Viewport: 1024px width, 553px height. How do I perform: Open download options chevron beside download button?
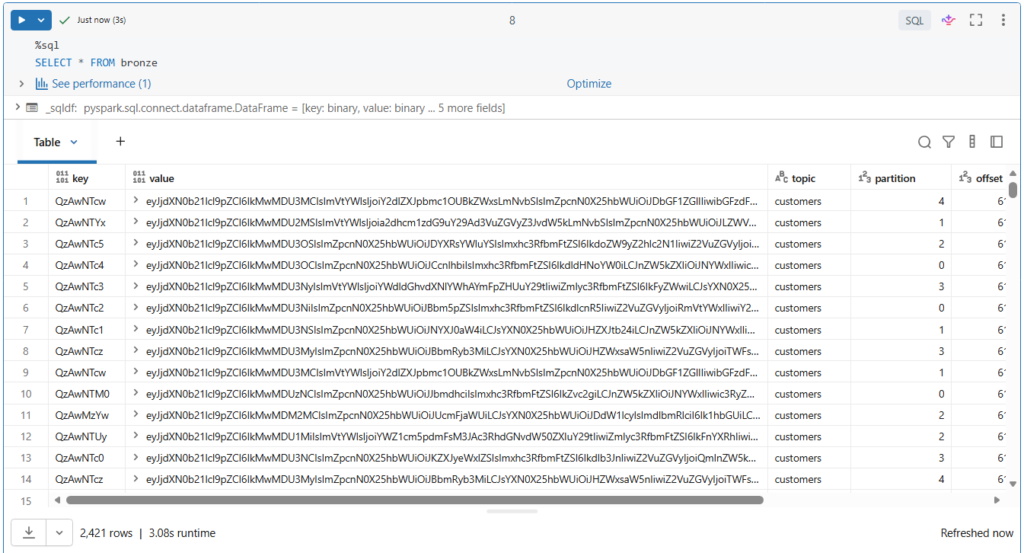tap(60, 533)
